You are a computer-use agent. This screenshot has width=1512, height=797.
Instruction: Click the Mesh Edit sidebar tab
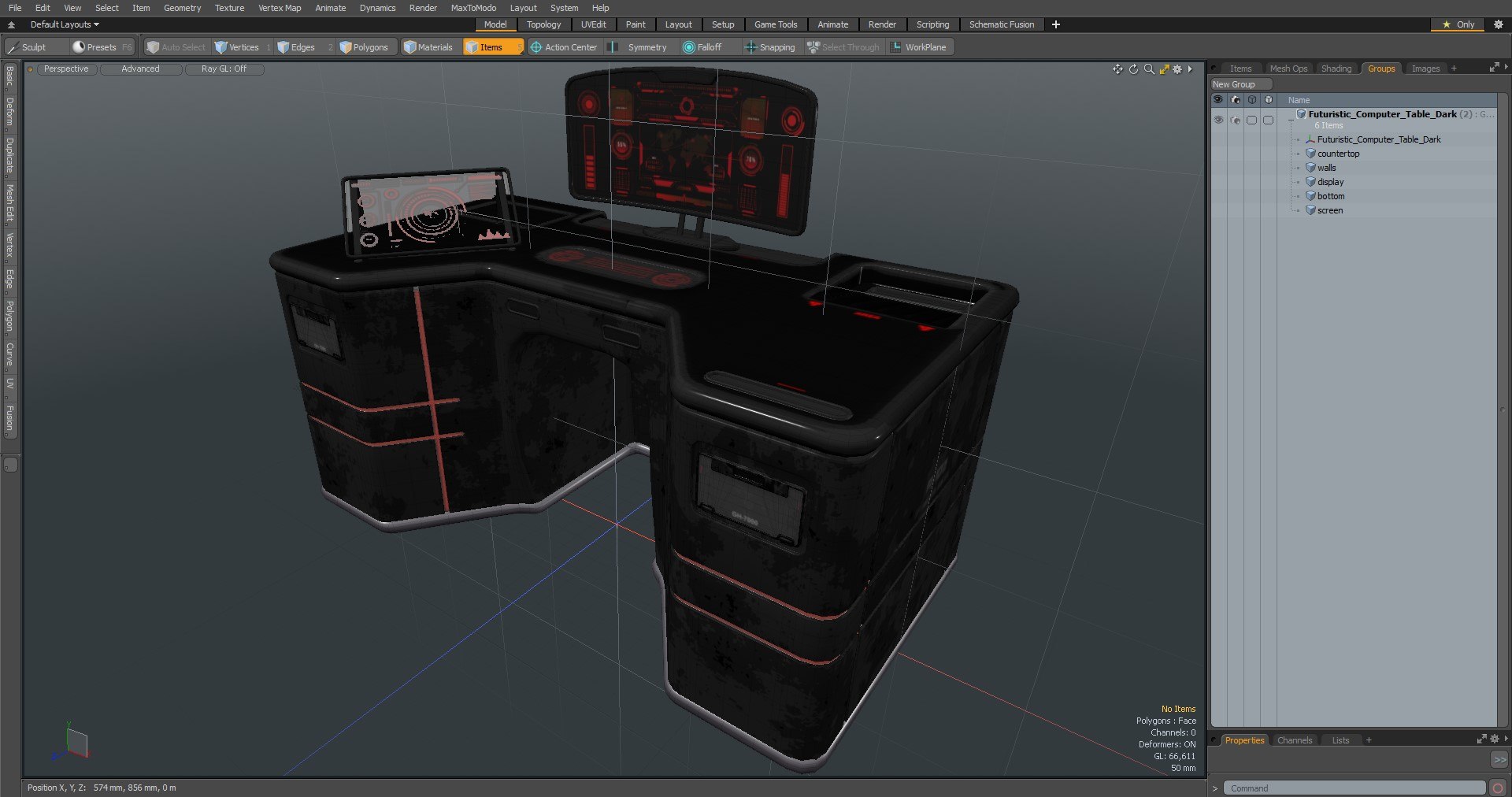(x=9, y=203)
